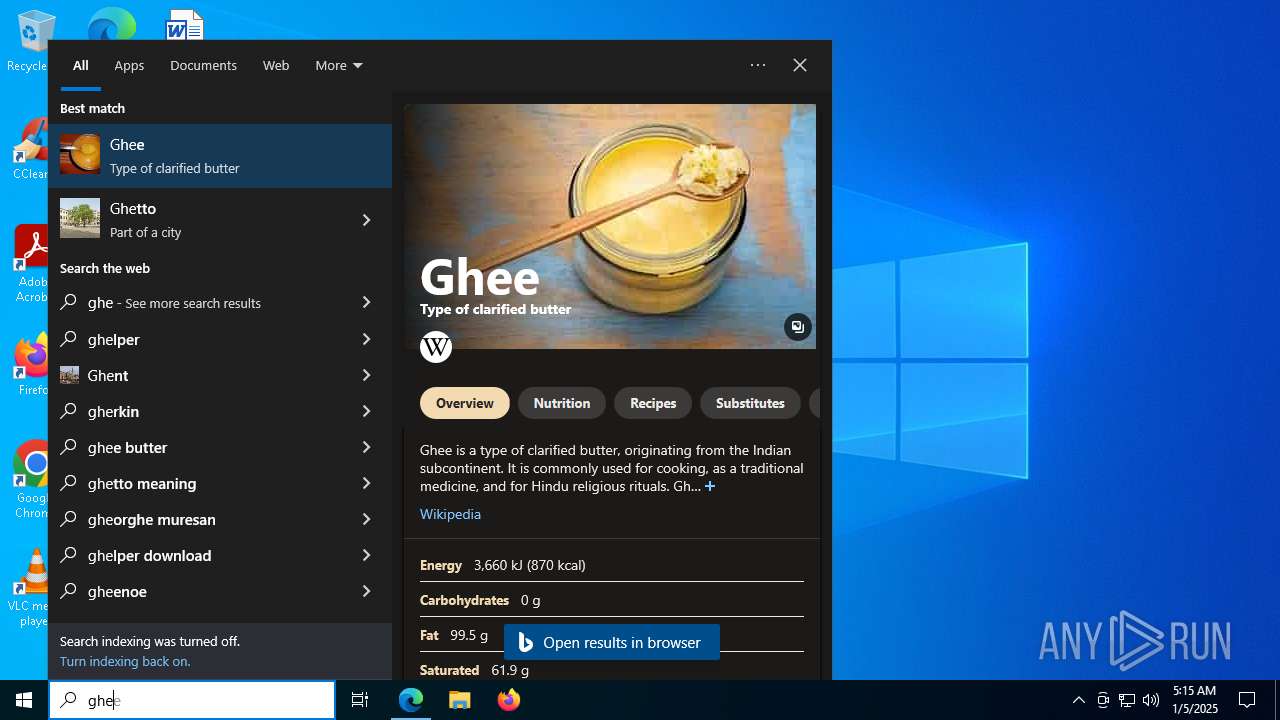Viewport: 1280px width, 720px height.
Task: Select the 'gheenoe' web suggestion
Action: (220, 591)
